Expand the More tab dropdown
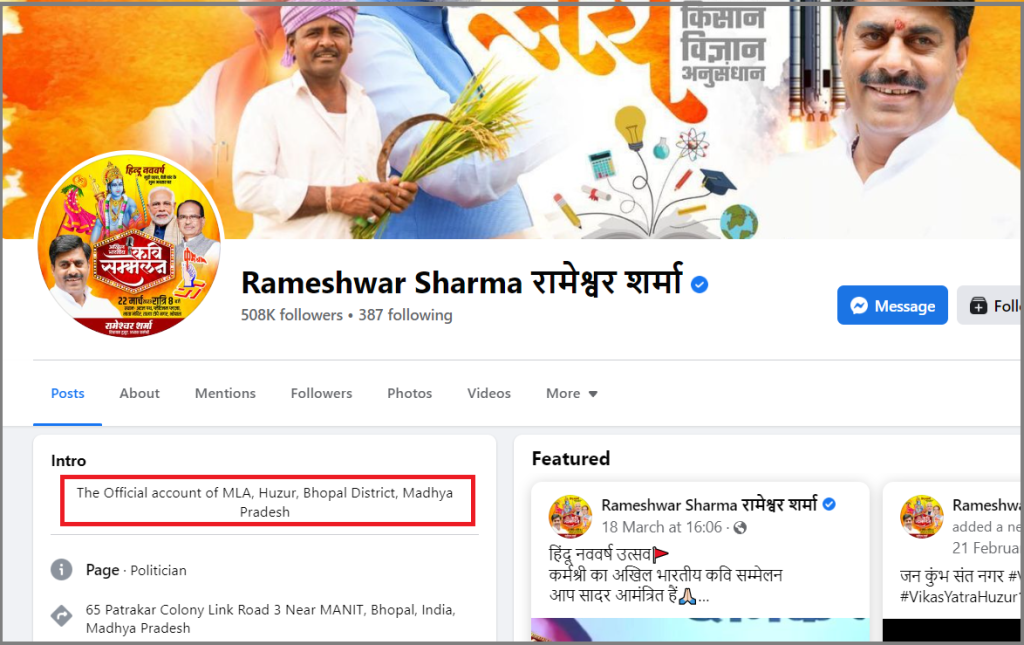 click(x=571, y=393)
